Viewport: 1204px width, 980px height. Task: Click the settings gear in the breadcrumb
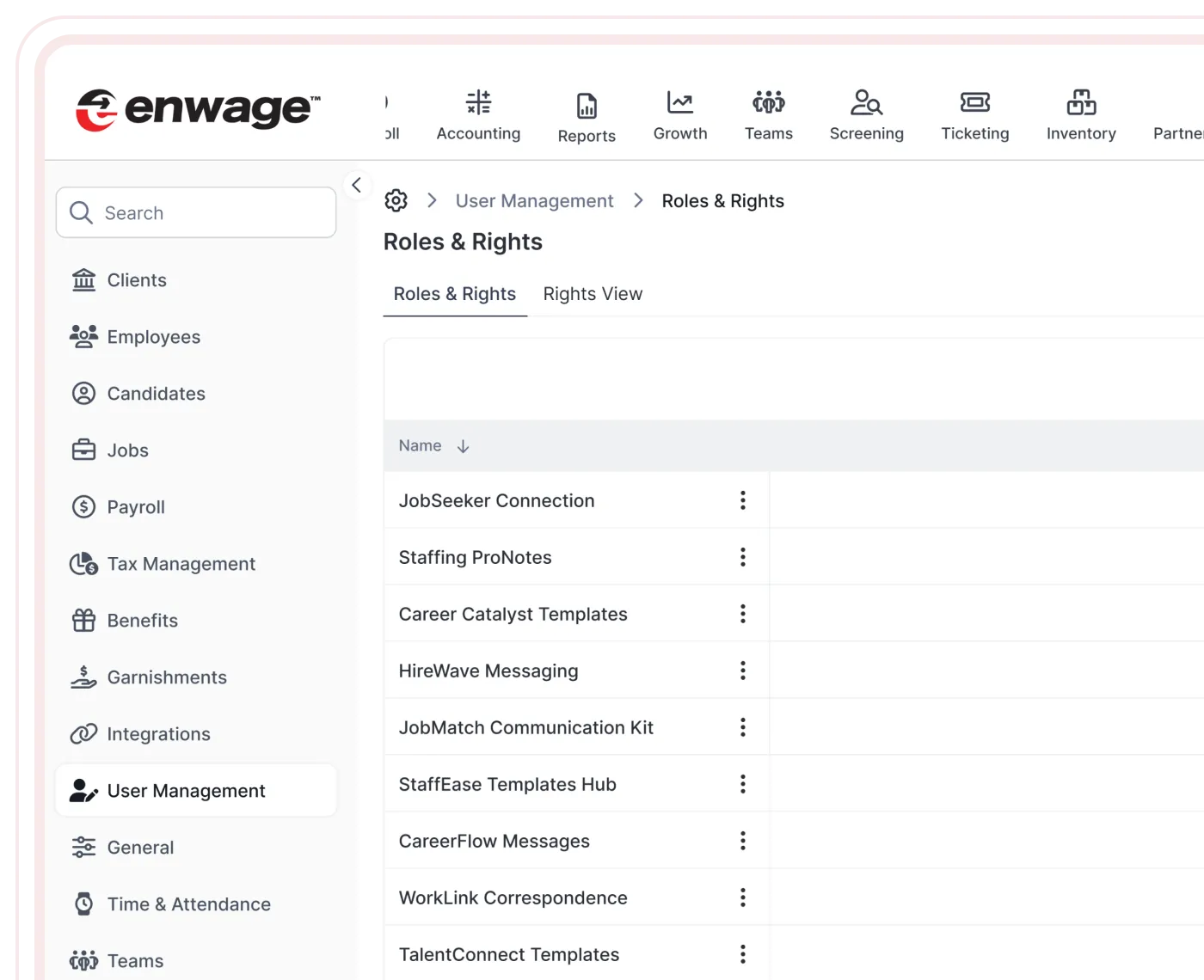(x=396, y=200)
